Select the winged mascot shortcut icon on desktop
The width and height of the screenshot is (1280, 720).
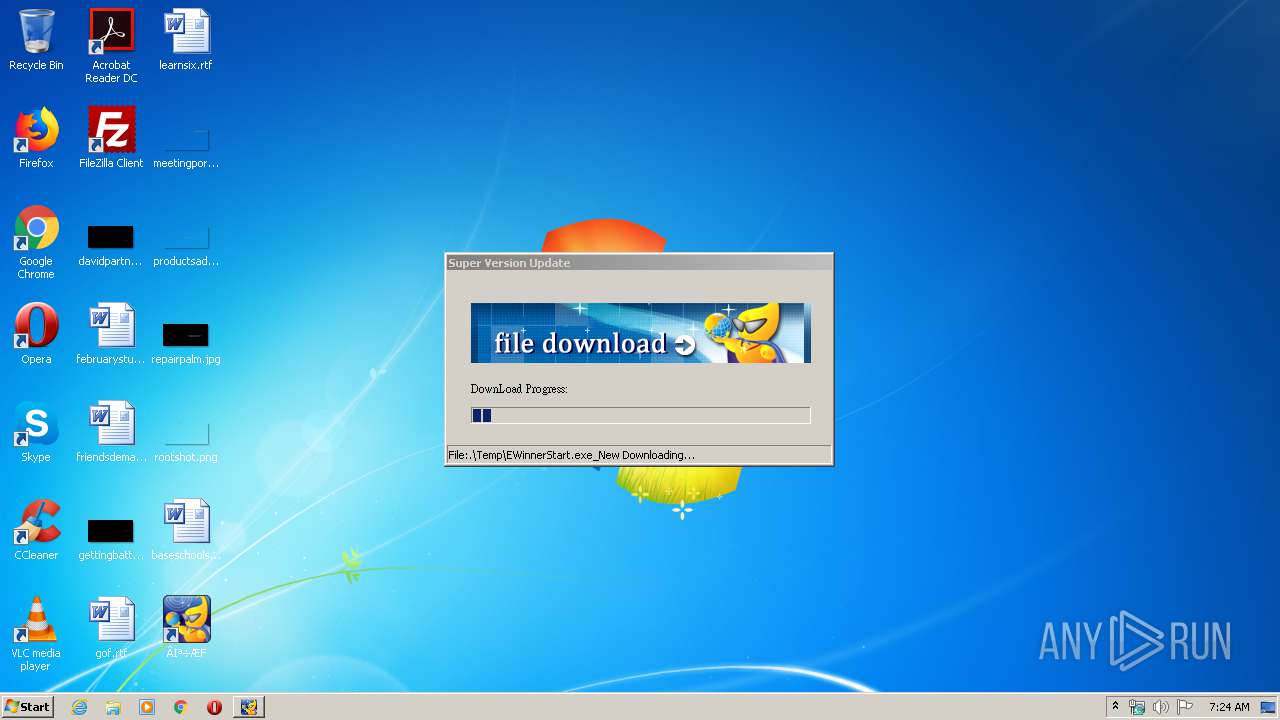(186, 628)
